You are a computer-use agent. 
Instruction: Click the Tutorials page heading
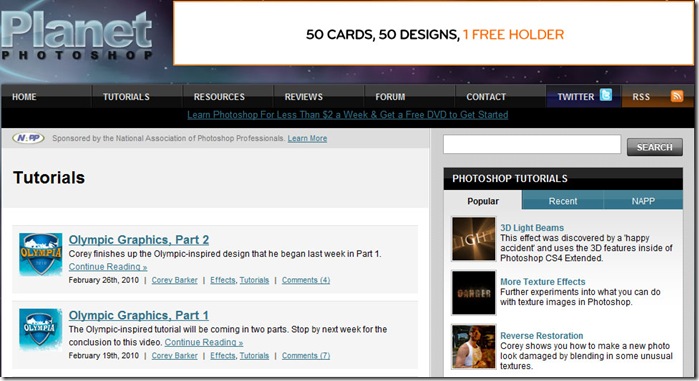pyautogui.click(x=49, y=177)
